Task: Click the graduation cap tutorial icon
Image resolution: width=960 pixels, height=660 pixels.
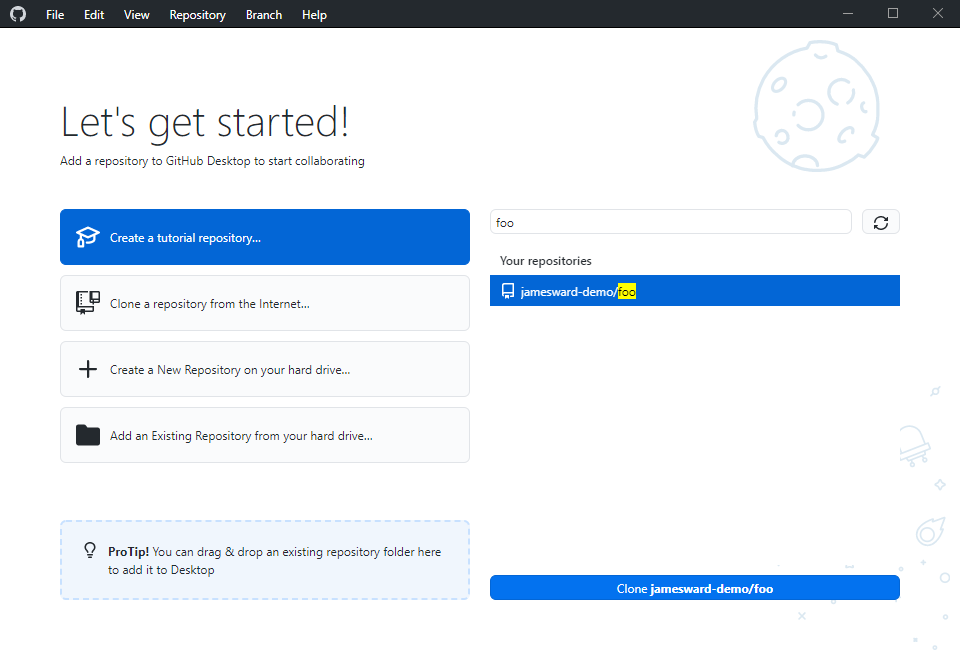Action: pos(88,238)
